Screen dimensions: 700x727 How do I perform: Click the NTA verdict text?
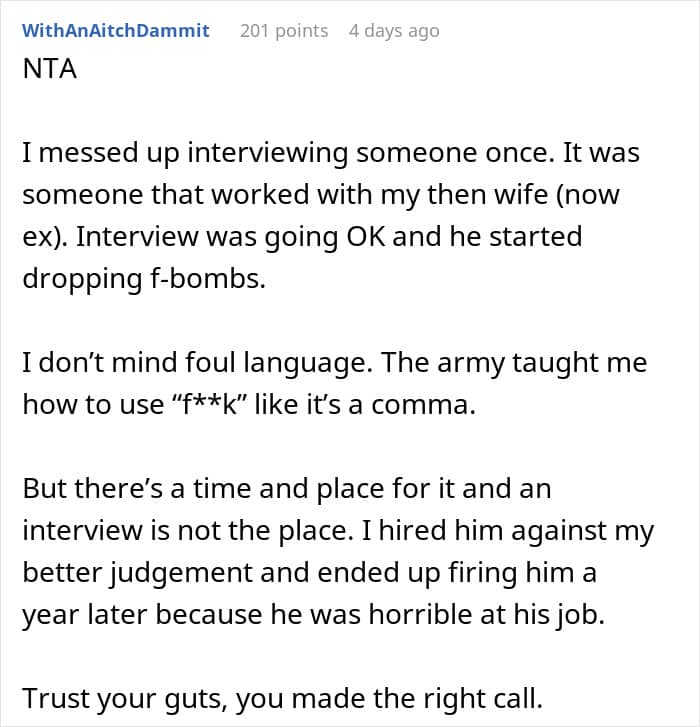[50, 69]
